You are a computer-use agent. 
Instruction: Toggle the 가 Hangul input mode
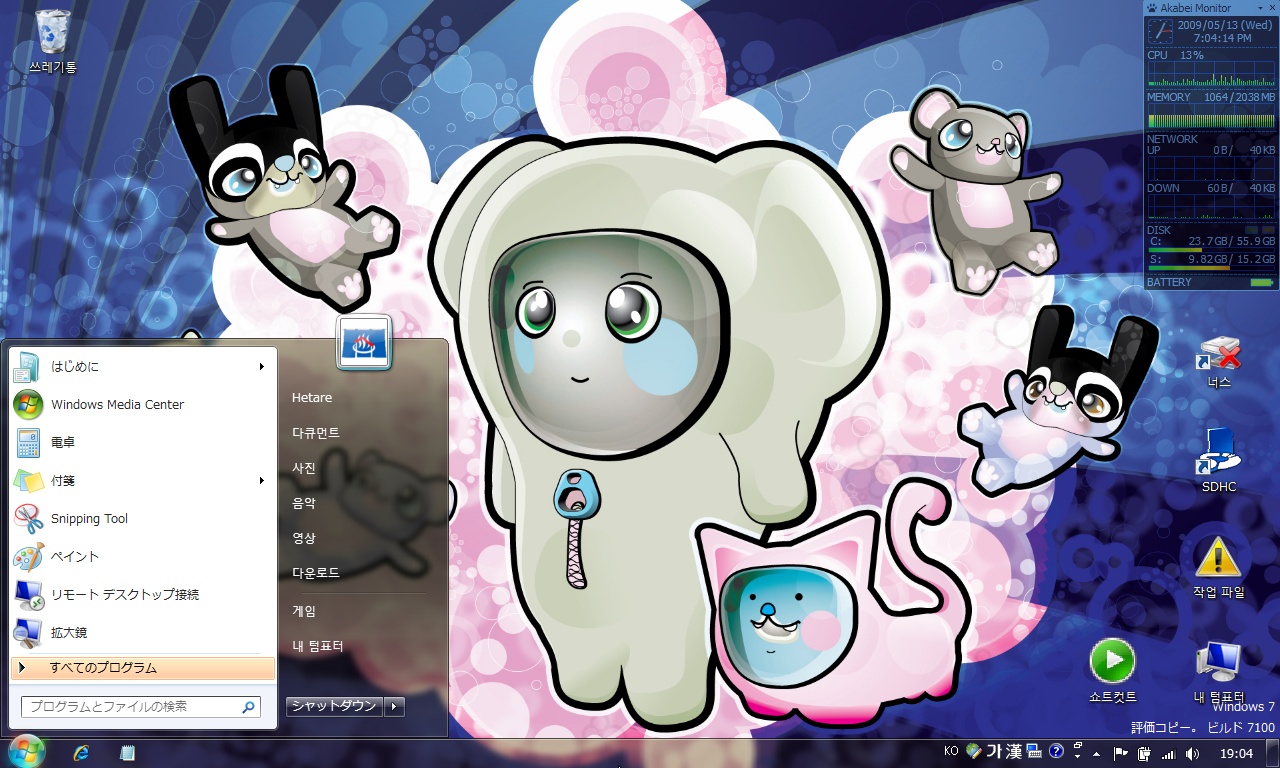pos(996,751)
